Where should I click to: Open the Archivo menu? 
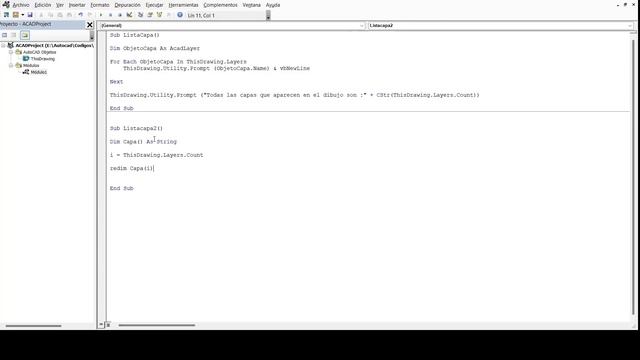(21, 5)
